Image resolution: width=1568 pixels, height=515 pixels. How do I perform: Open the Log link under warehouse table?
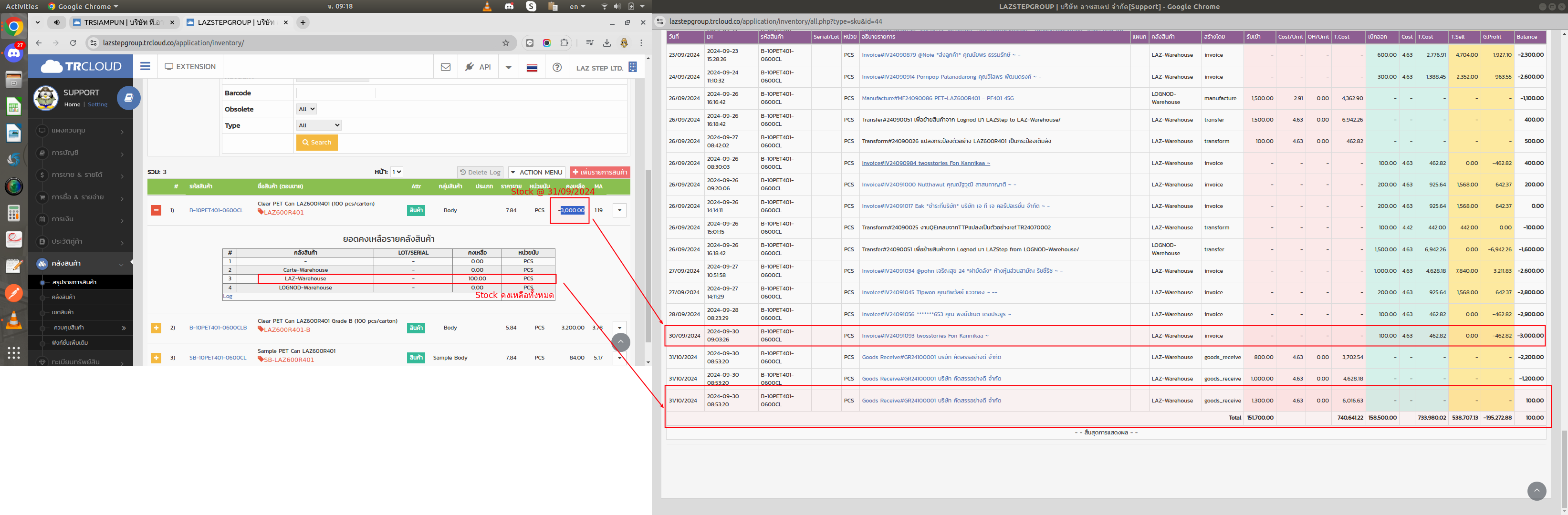pos(227,296)
